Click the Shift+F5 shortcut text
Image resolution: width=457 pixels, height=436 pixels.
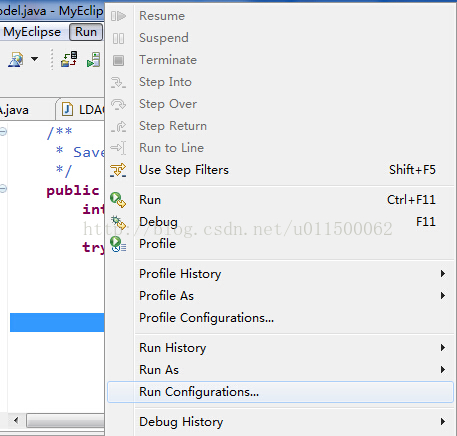[412, 170]
